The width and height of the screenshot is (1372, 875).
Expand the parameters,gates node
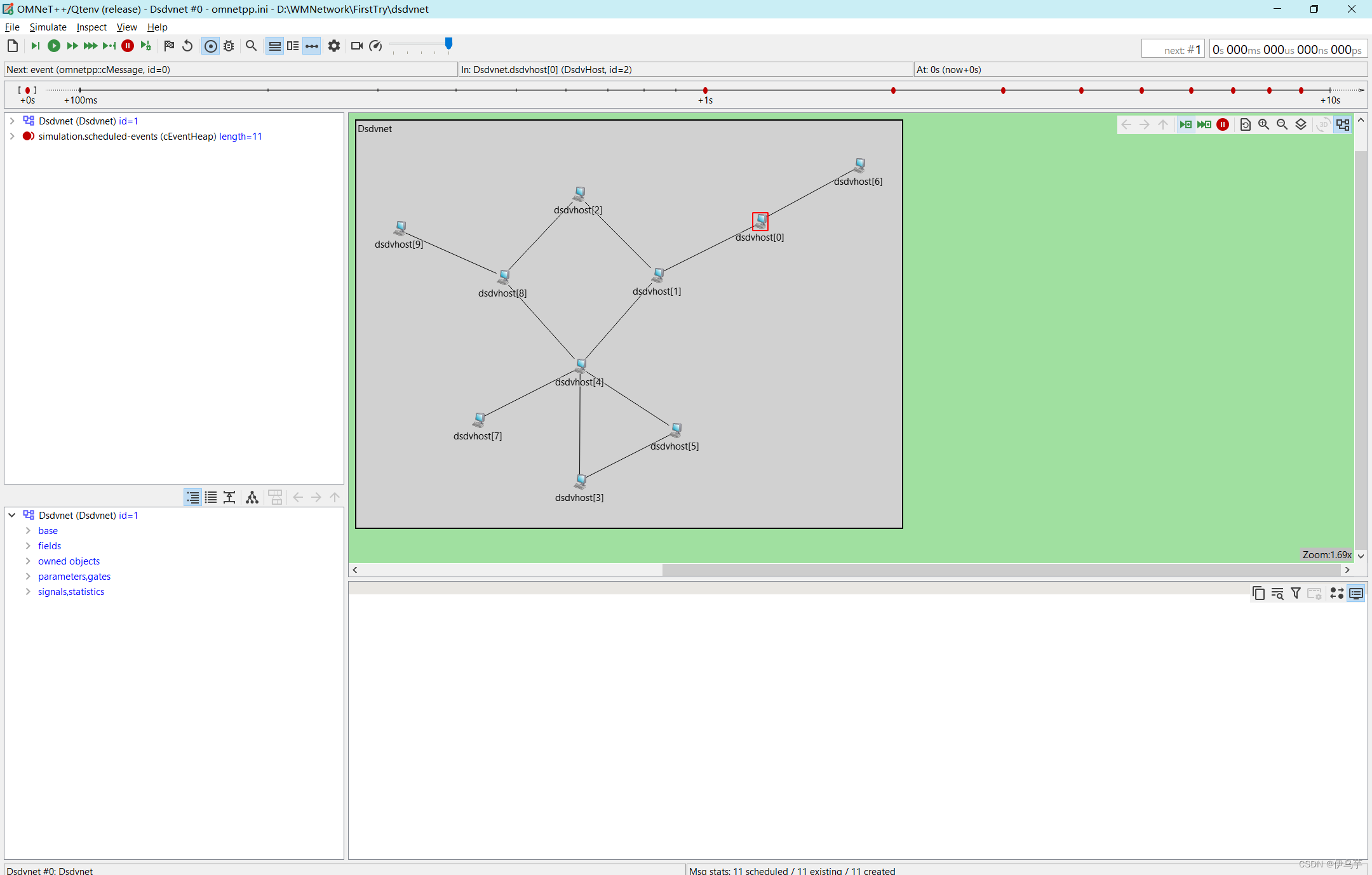[x=28, y=577]
